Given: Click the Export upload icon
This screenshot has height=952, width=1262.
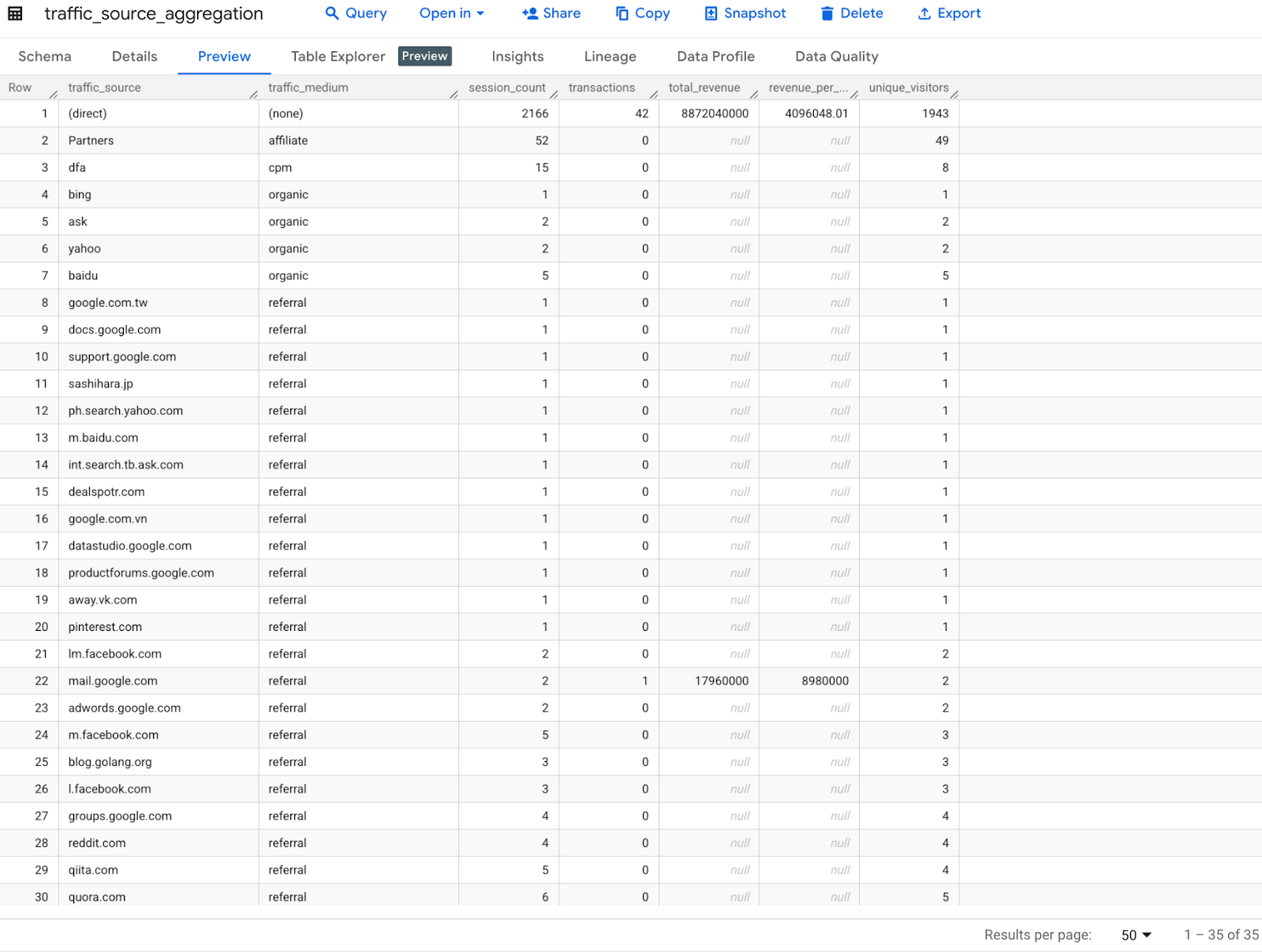Looking at the screenshot, I should tap(924, 13).
